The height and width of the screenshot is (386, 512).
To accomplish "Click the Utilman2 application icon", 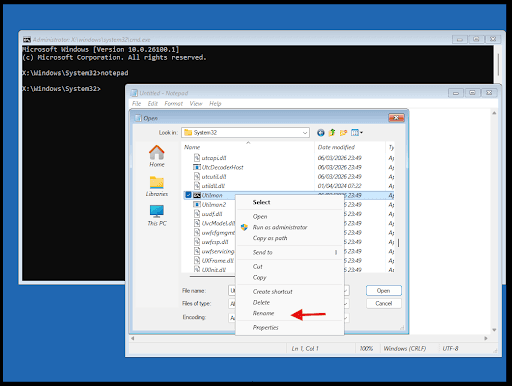I will (x=197, y=204).
